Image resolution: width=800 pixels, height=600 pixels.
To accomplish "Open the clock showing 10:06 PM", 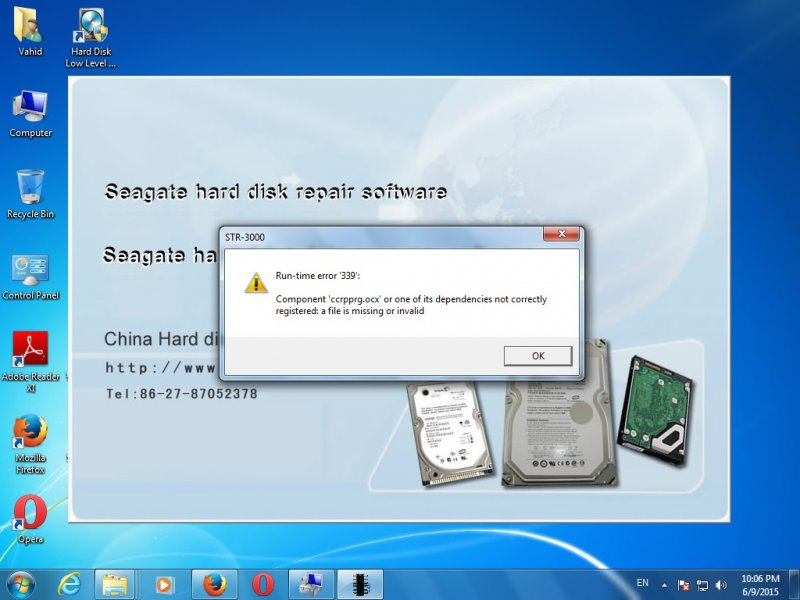I will click(760, 585).
